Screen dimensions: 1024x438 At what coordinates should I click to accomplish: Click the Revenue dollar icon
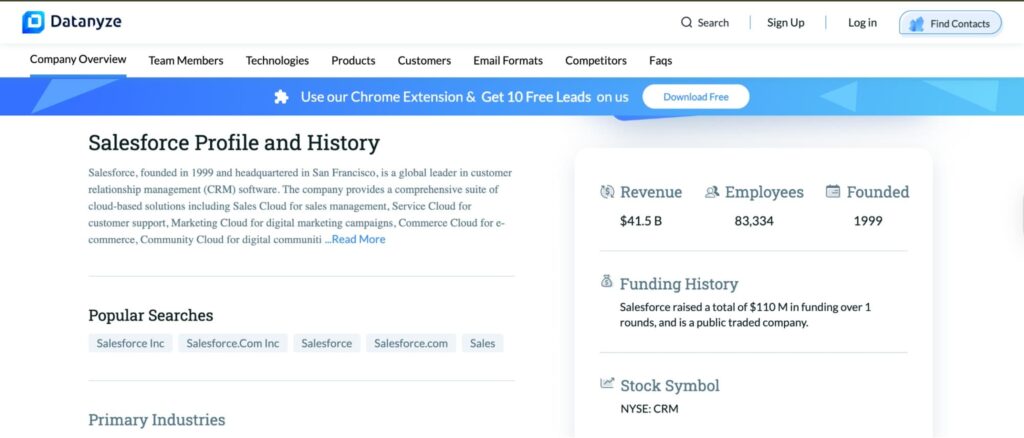coord(607,192)
